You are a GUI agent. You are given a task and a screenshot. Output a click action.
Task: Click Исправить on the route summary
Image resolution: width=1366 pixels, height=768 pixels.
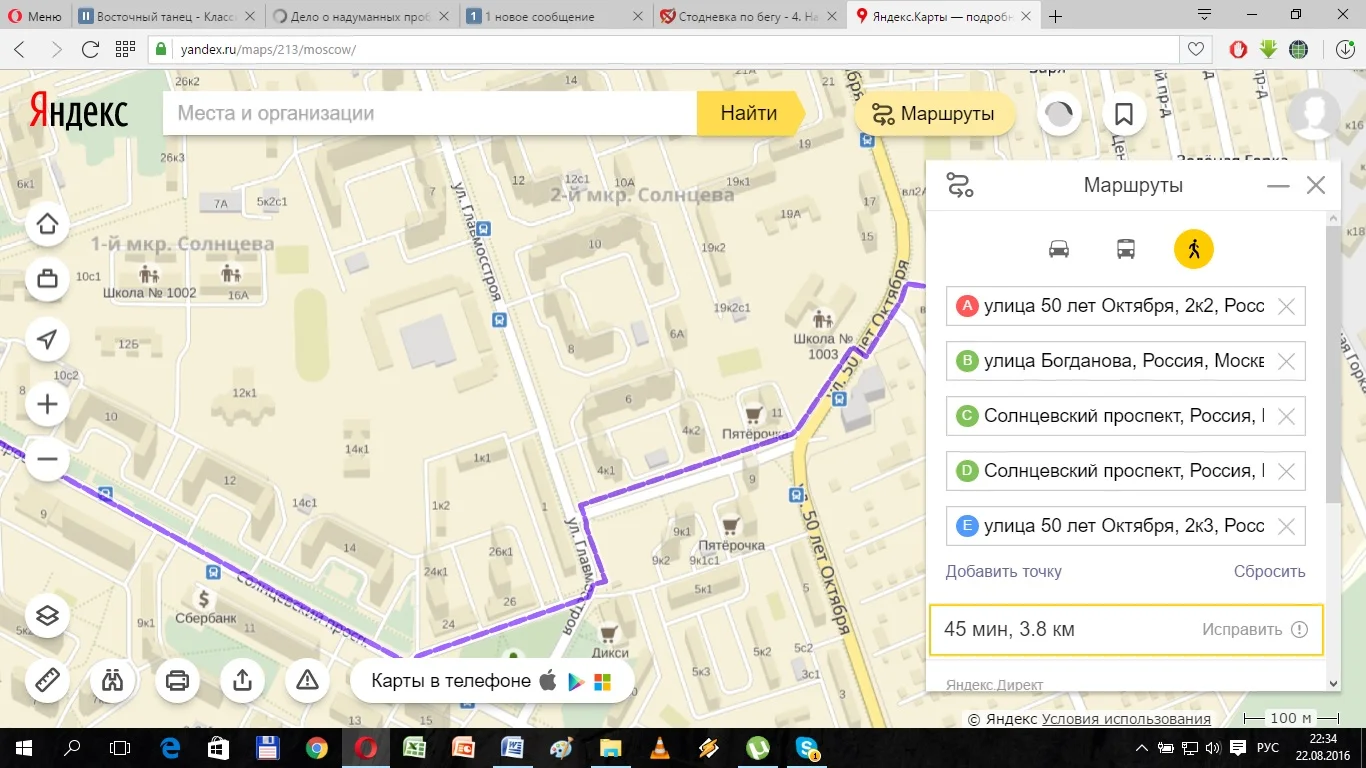1242,630
